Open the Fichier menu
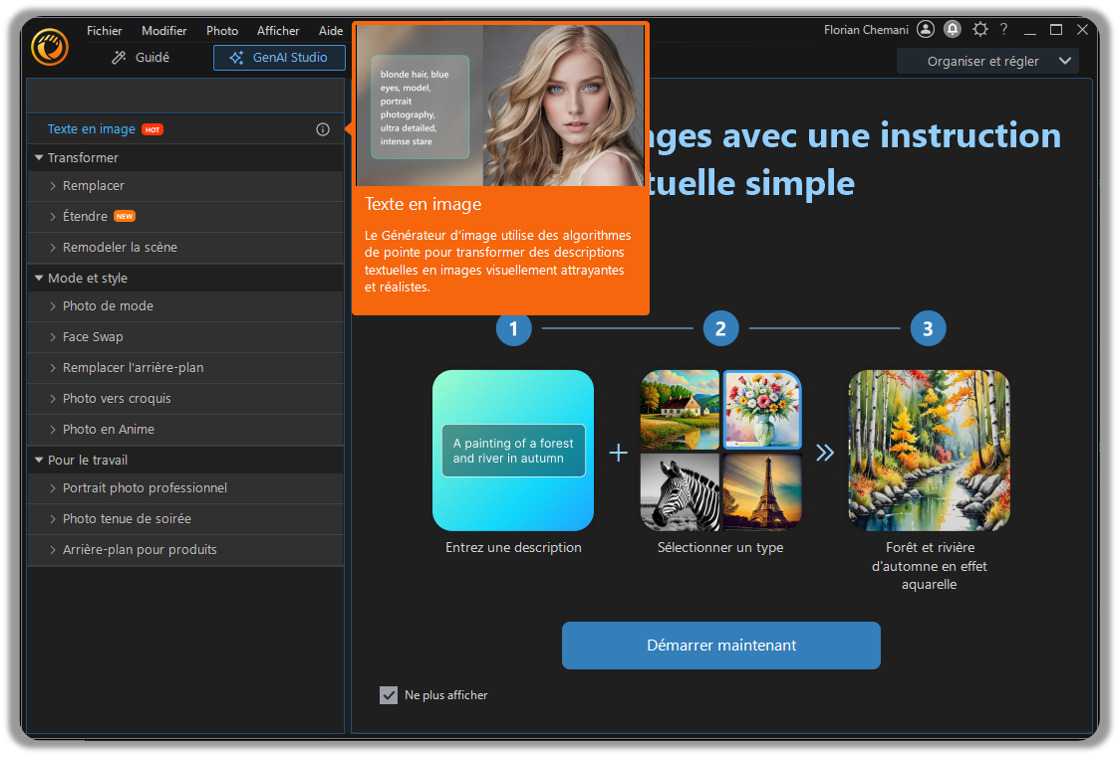1119x757 pixels. click(103, 30)
